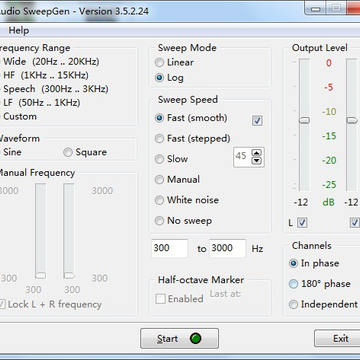The width and height of the screenshot is (360, 360).
Task: Click the -10 dB level mark
Action: [x=329, y=112]
